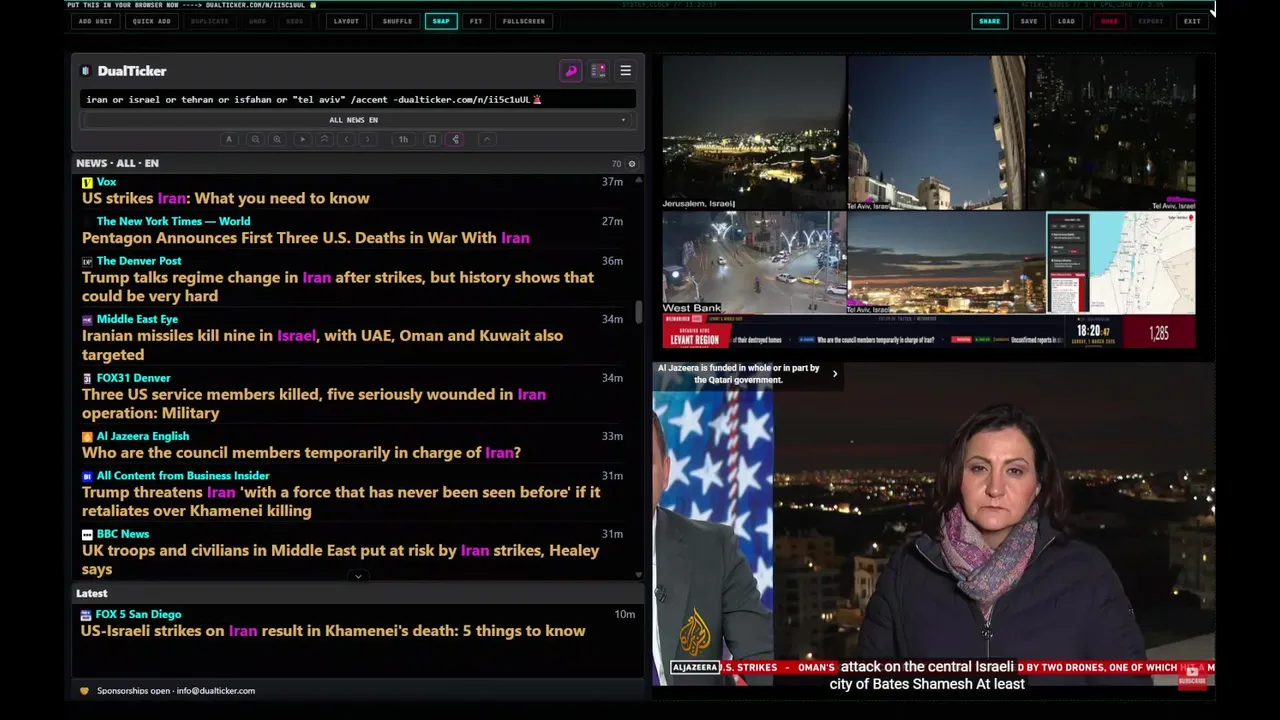This screenshot has width=1280, height=720.
Task: Click the bookmark icon in ticker toolbar
Action: (432, 140)
